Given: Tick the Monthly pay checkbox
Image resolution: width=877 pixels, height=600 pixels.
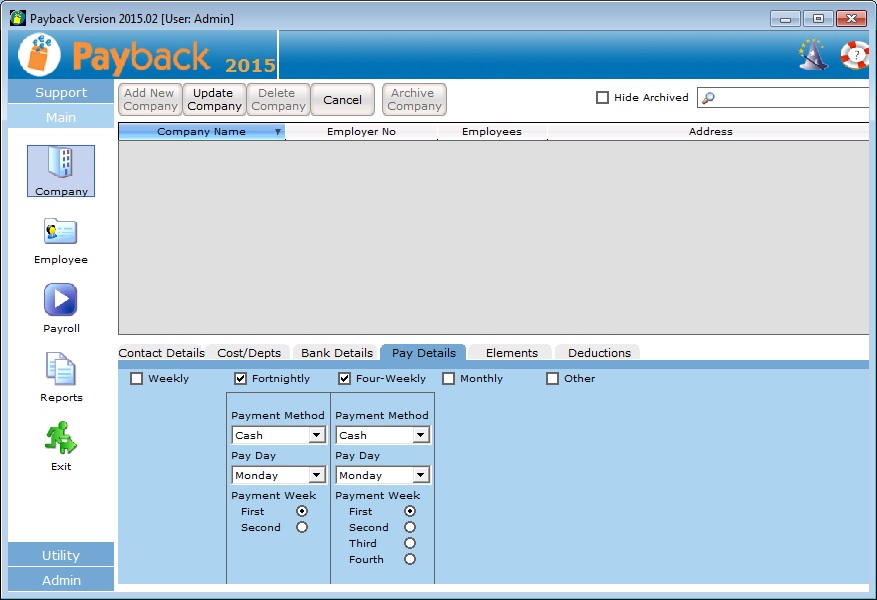Looking at the screenshot, I should [449, 379].
